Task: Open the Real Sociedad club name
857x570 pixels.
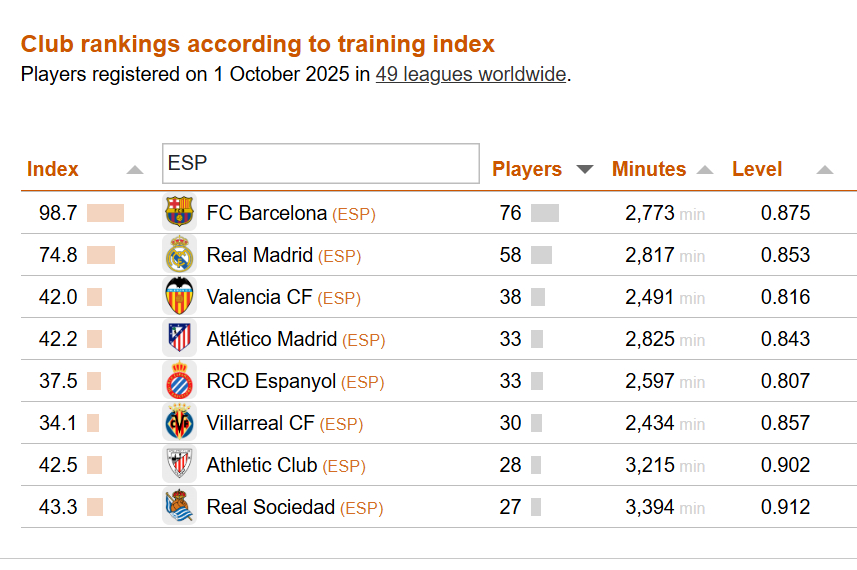Action: tap(270, 507)
